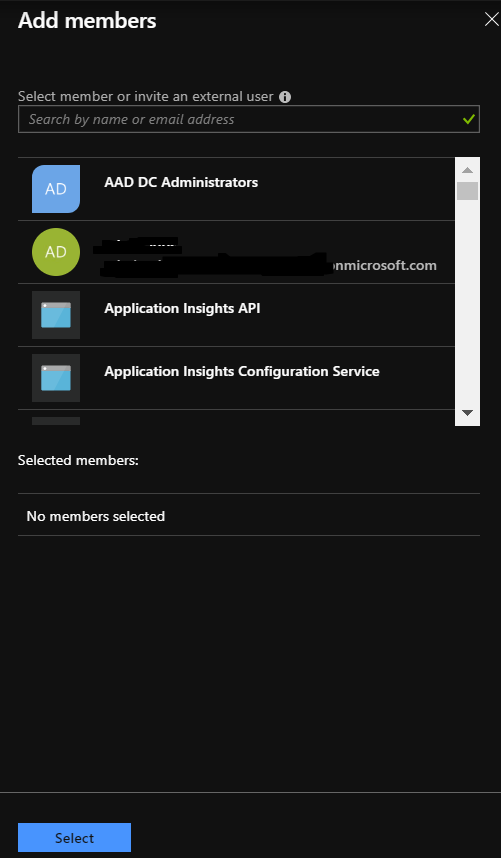Click the Selected members label

click(78, 460)
